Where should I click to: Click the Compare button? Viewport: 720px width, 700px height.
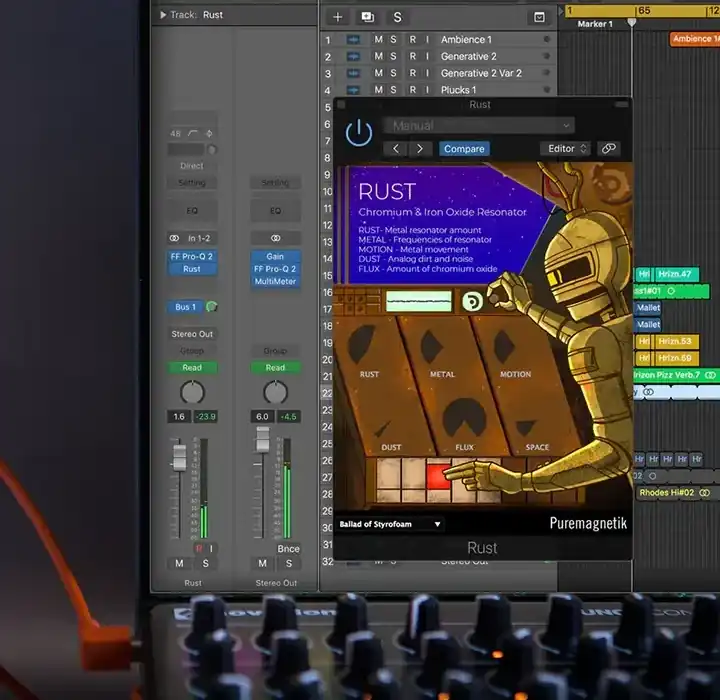coord(464,149)
